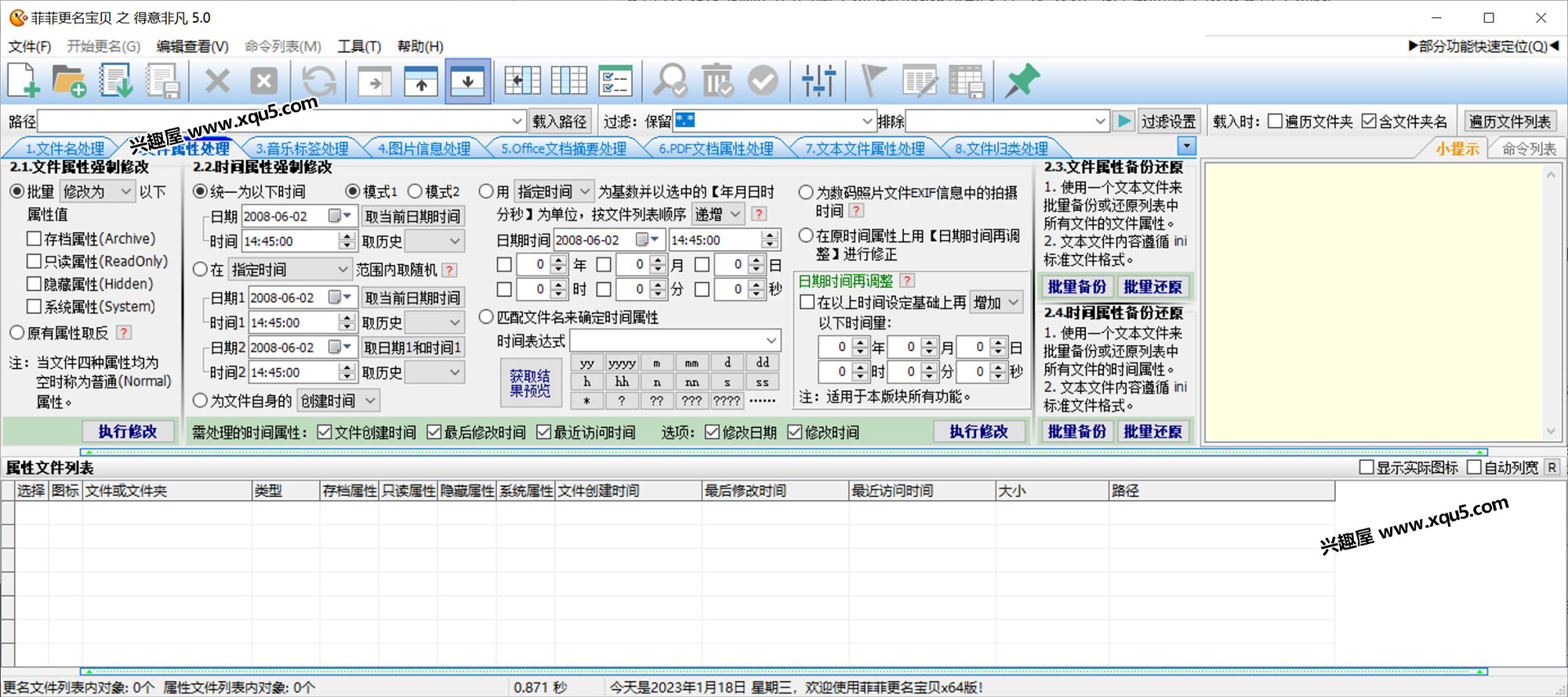Click the magnifier with checkmark icon
Viewport: 1568px width, 697px height.
click(670, 81)
